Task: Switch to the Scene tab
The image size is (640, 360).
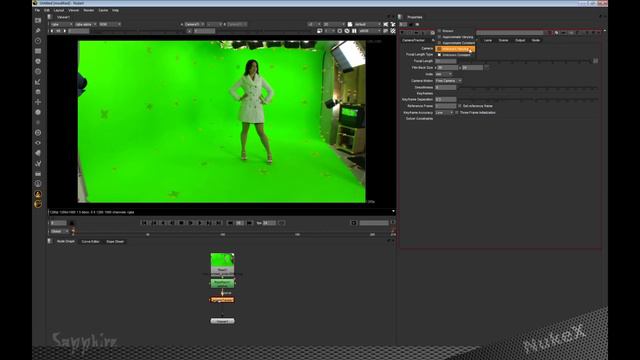Action: [503, 40]
